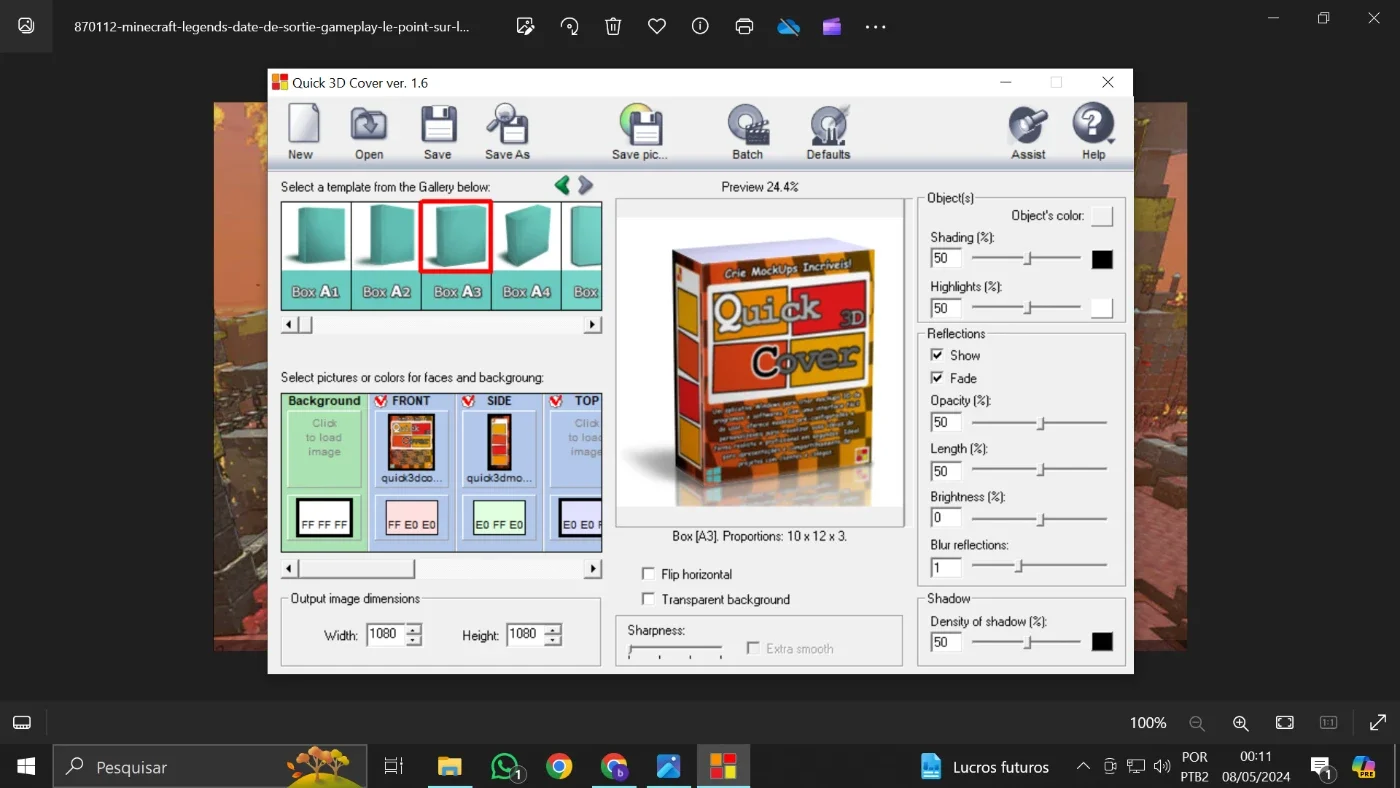
Task: Decrease Height using the down stepper arrow
Action: click(553, 640)
